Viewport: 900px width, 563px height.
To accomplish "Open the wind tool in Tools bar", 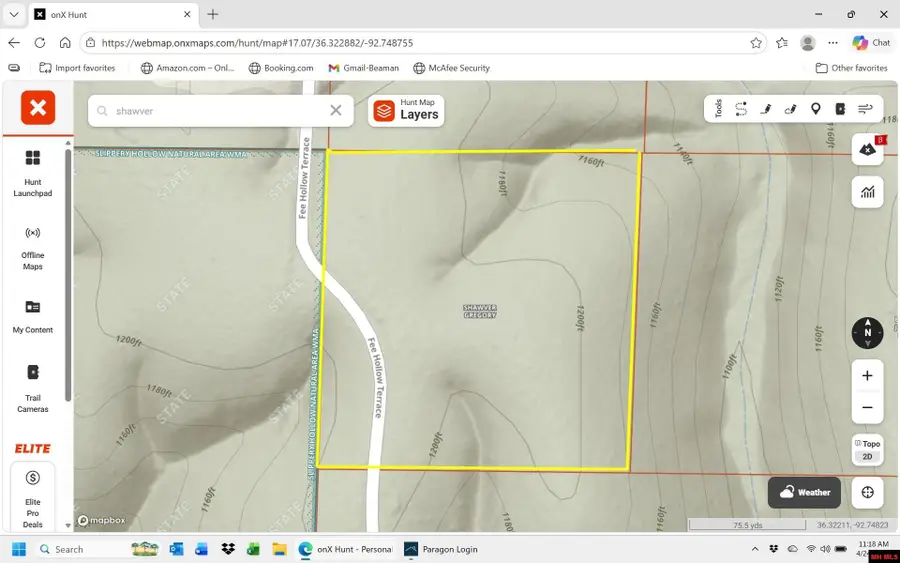I will 865,109.
